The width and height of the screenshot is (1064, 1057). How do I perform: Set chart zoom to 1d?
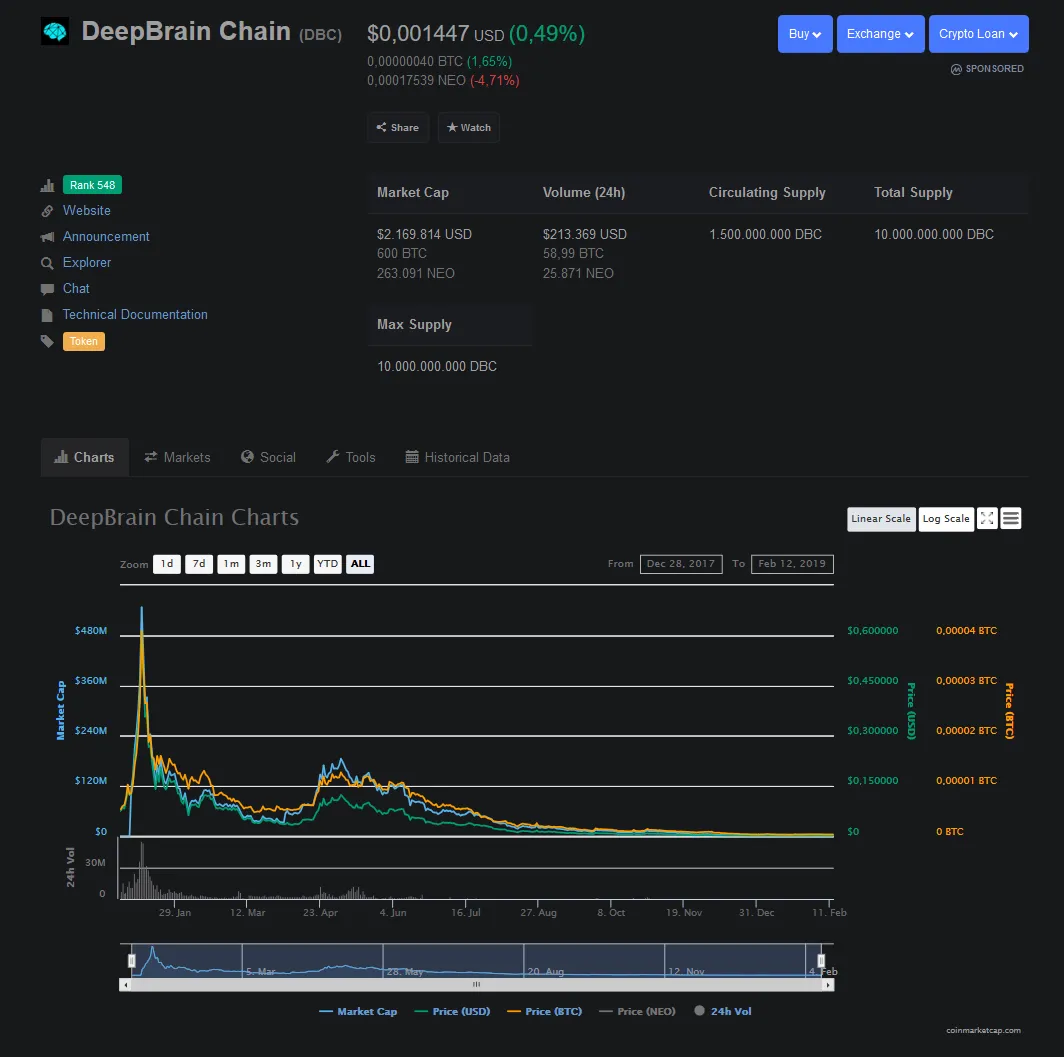(167, 564)
